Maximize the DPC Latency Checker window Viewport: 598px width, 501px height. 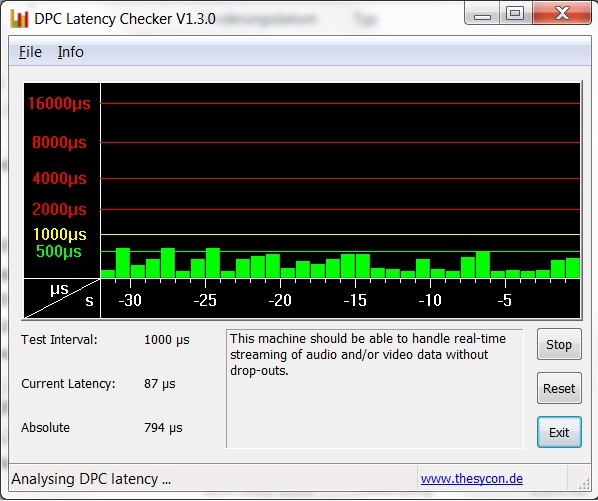(515, 14)
